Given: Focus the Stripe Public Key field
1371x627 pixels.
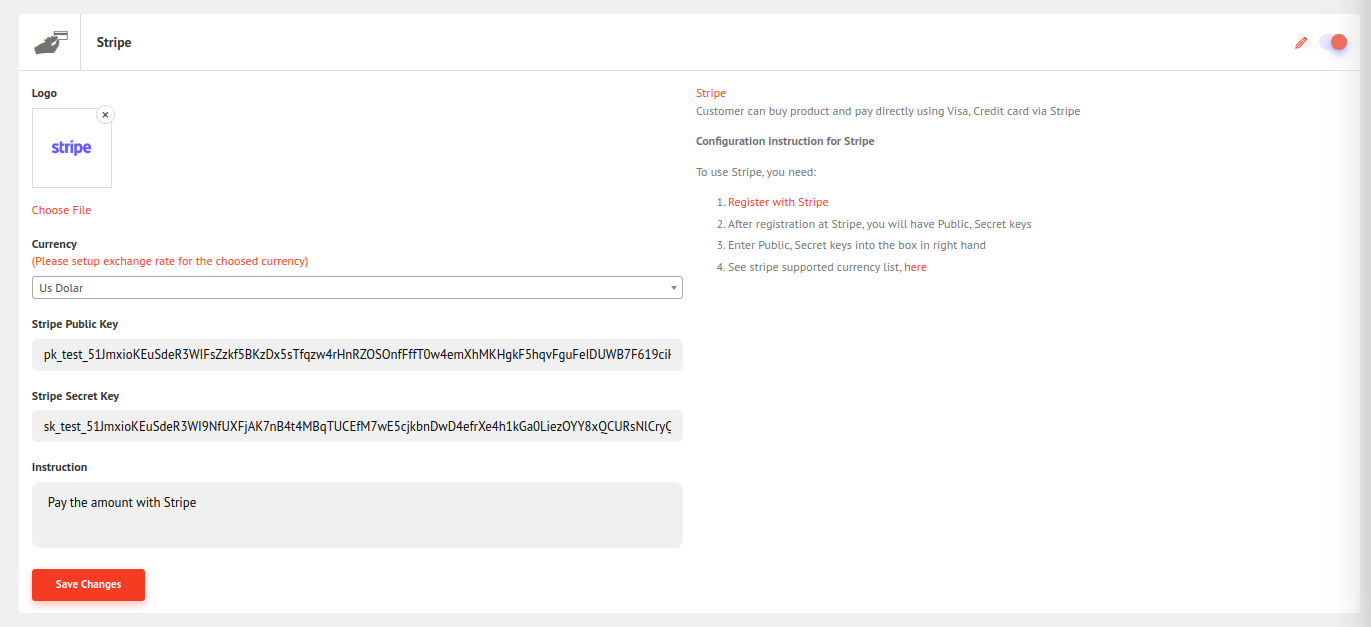Looking at the screenshot, I should click(x=357, y=355).
